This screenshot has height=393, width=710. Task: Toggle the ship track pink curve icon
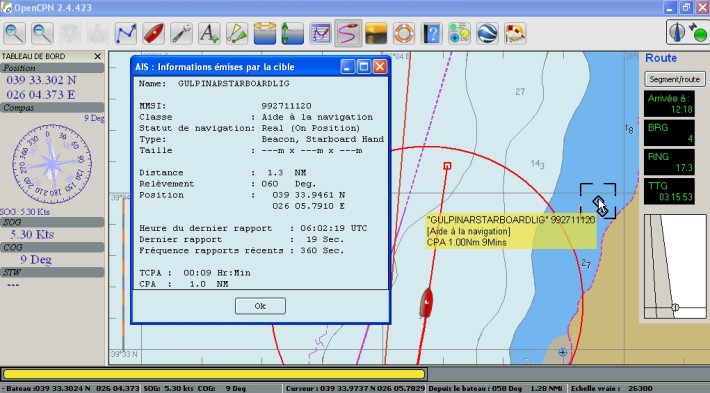[x=348, y=33]
